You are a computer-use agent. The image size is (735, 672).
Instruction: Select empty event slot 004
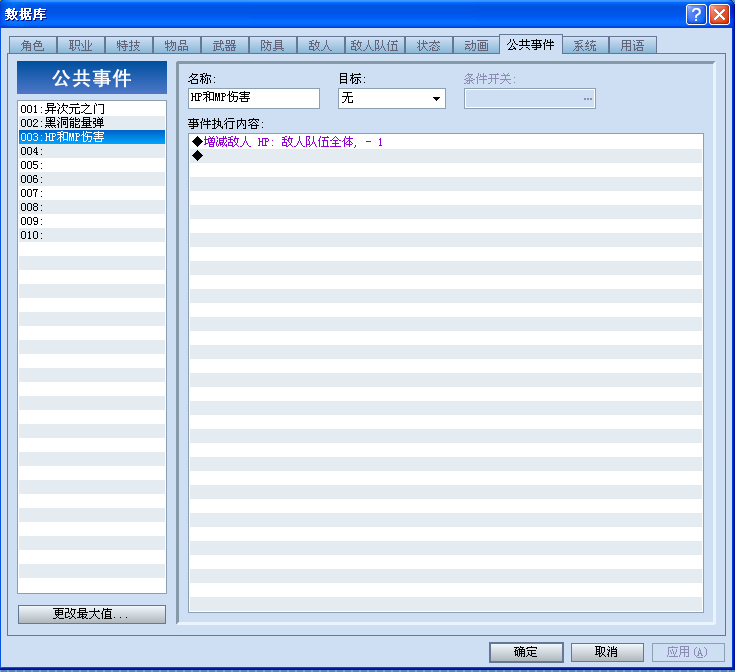point(92,151)
